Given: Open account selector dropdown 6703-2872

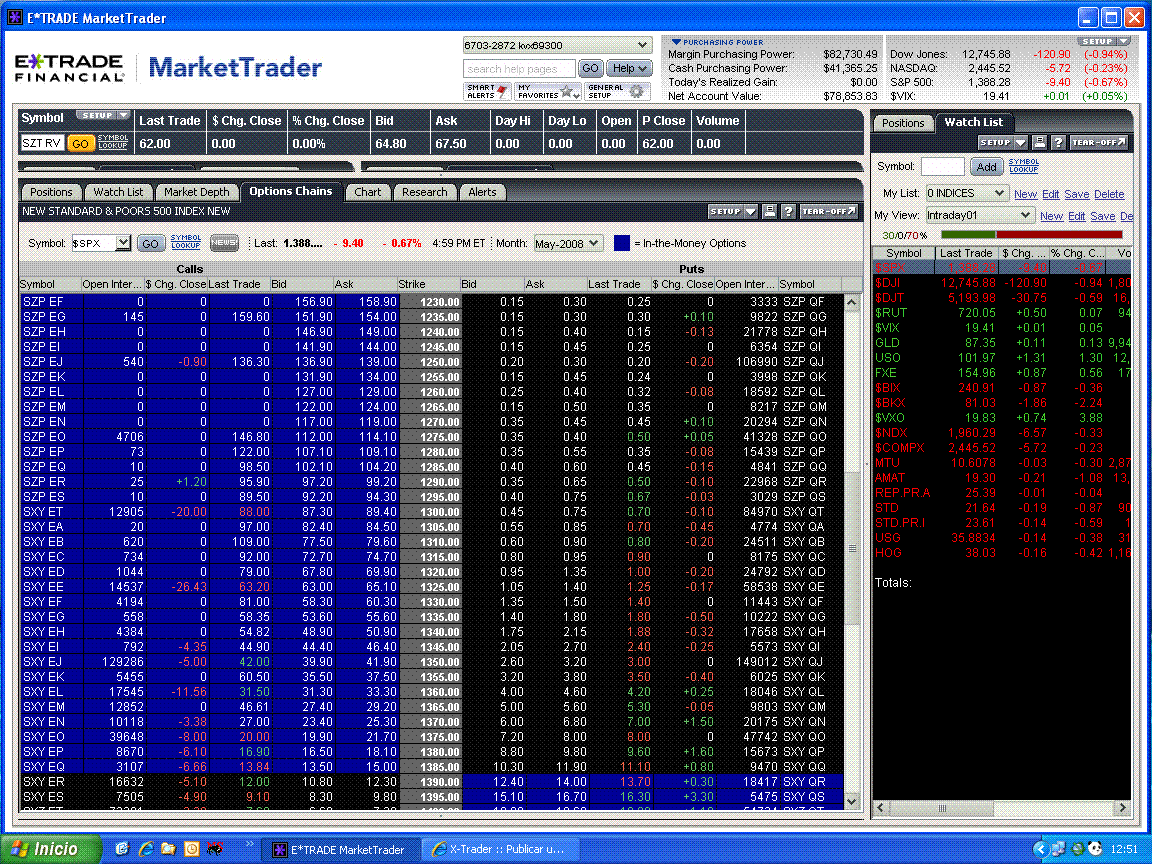Looking at the screenshot, I should (557, 46).
